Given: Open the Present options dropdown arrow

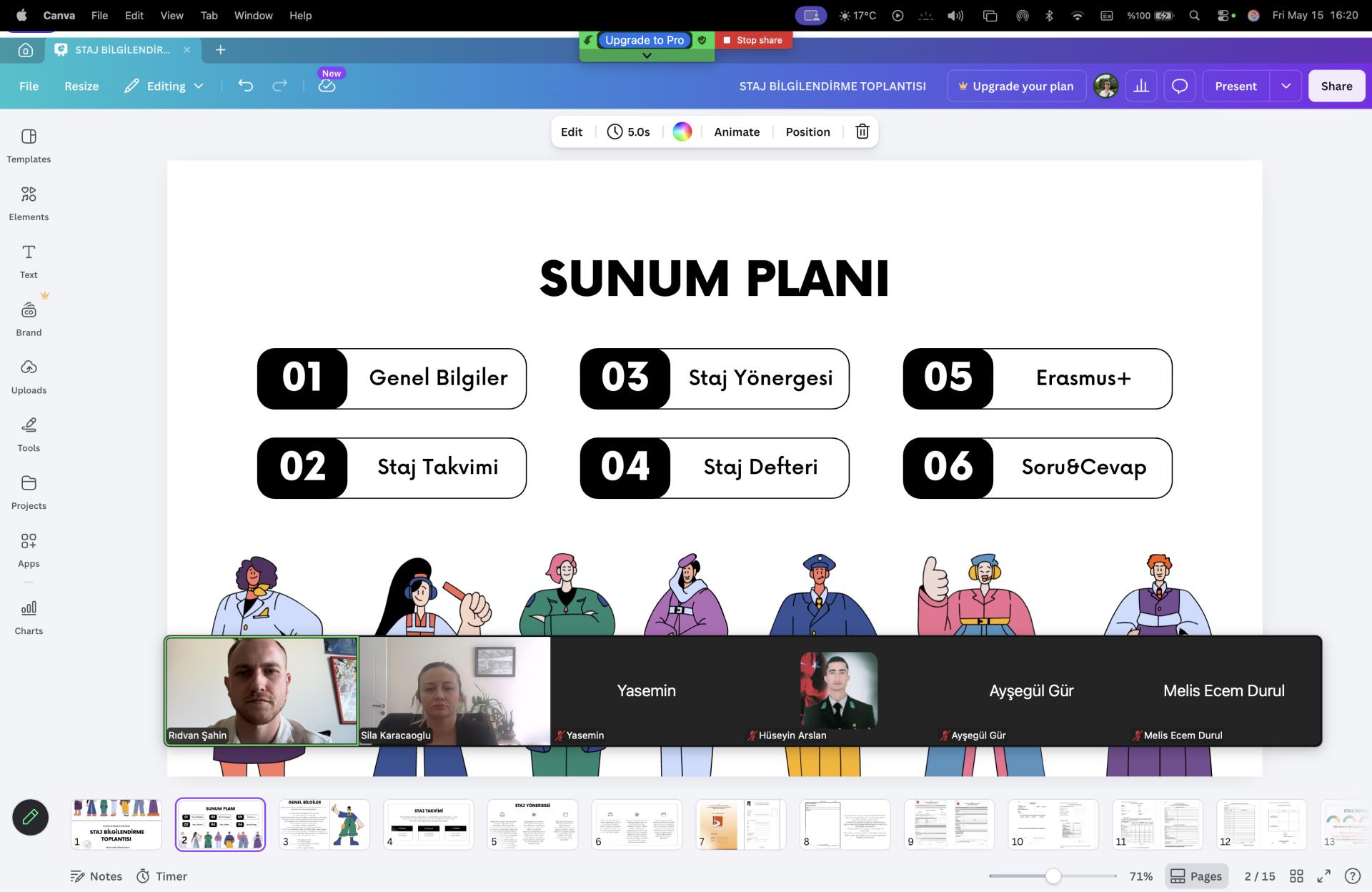Looking at the screenshot, I should [x=1286, y=86].
